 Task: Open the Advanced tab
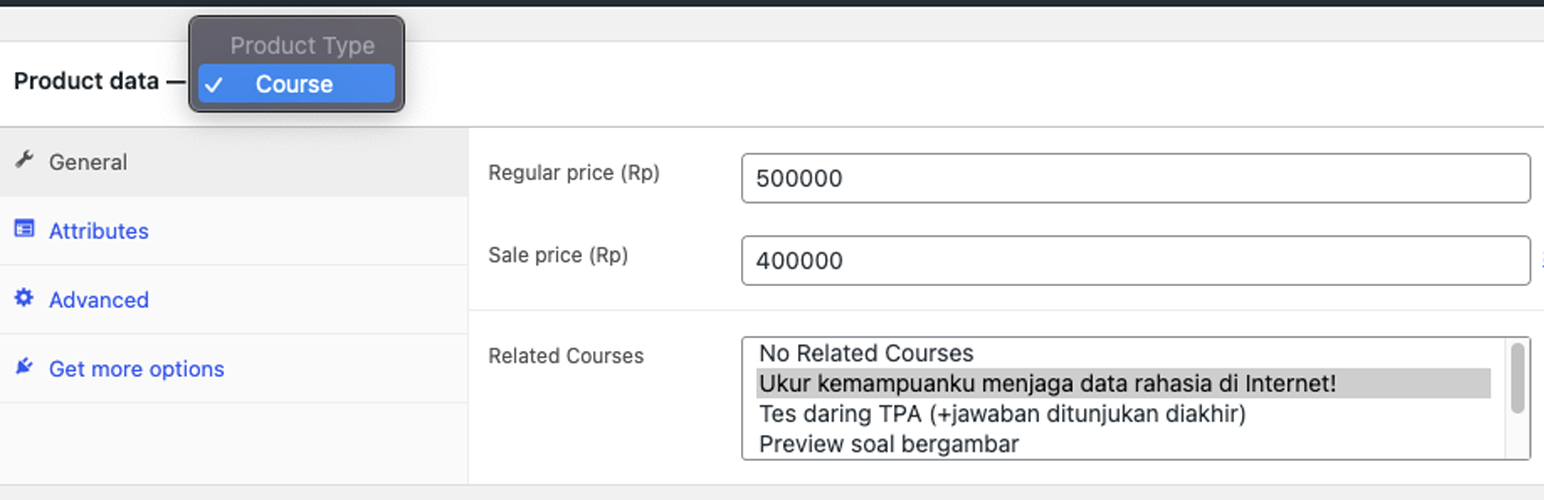click(x=99, y=300)
